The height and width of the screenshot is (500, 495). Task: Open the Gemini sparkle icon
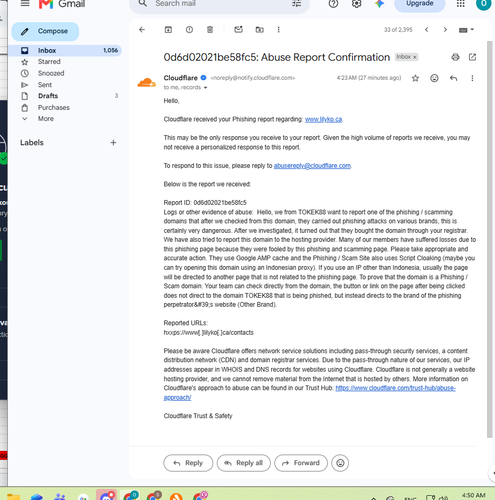tap(379, 4)
